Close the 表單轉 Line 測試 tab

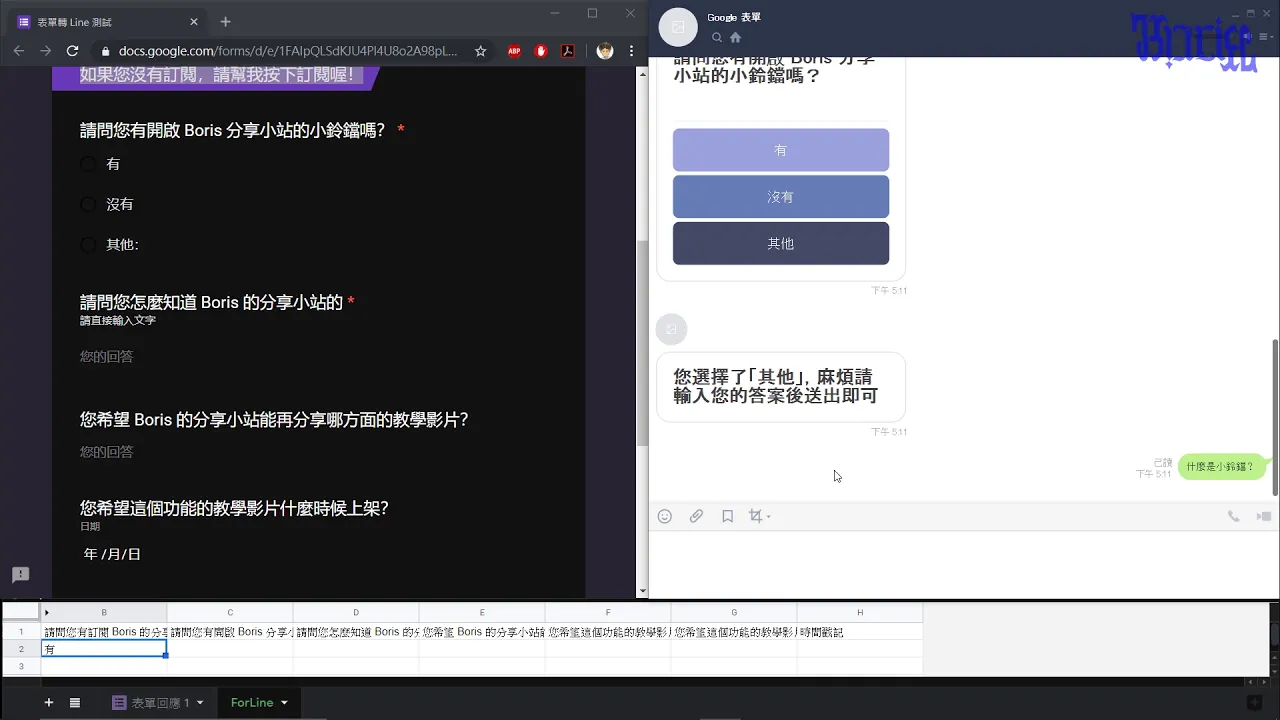click(194, 21)
